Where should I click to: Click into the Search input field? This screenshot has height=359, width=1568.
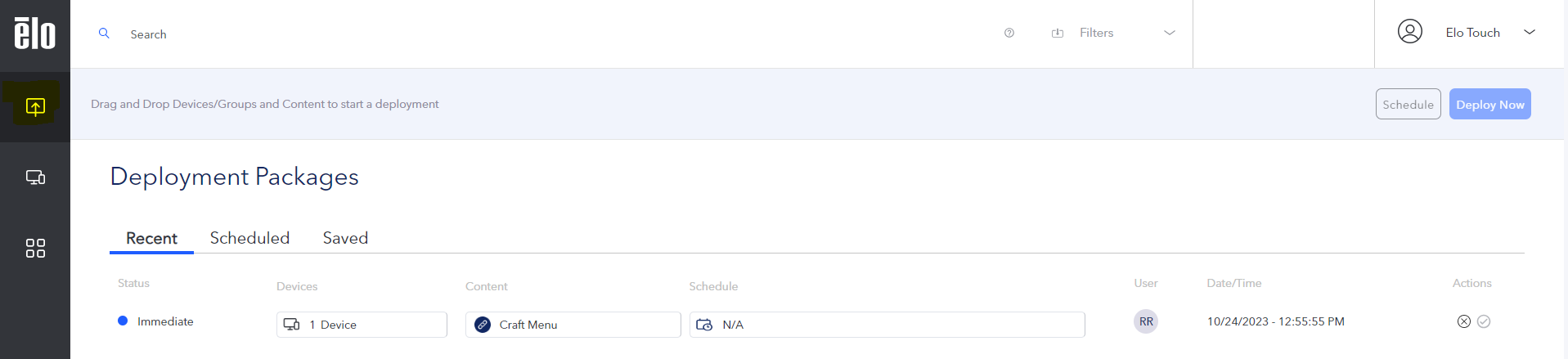(491, 34)
